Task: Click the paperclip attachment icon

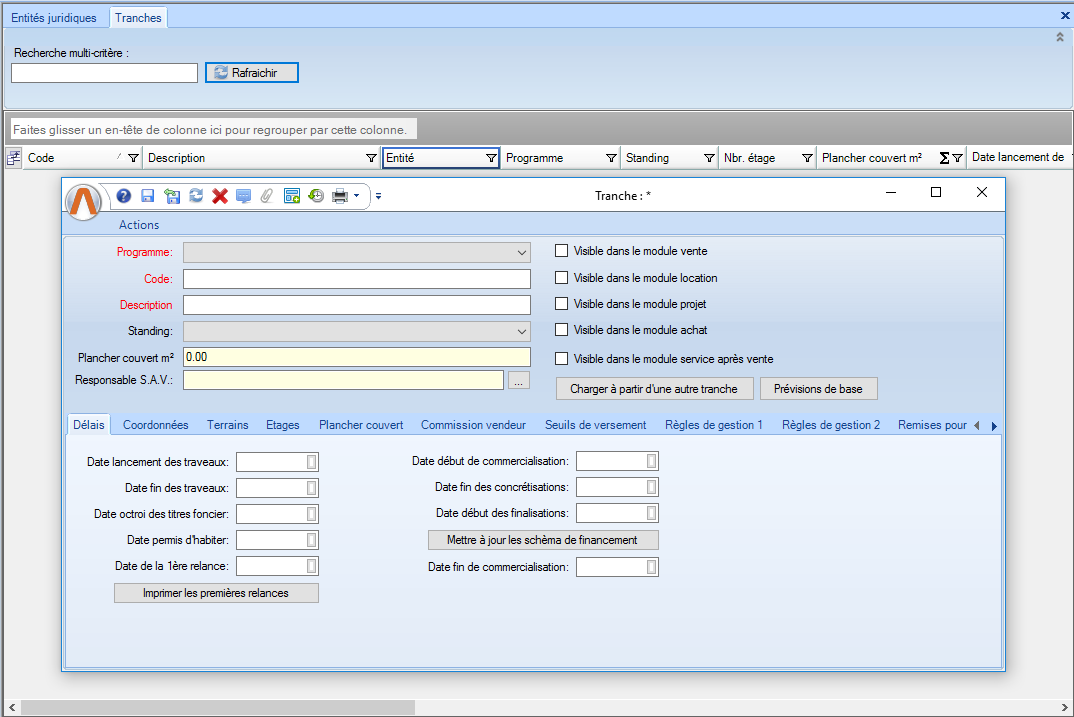Action: (x=267, y=196)
